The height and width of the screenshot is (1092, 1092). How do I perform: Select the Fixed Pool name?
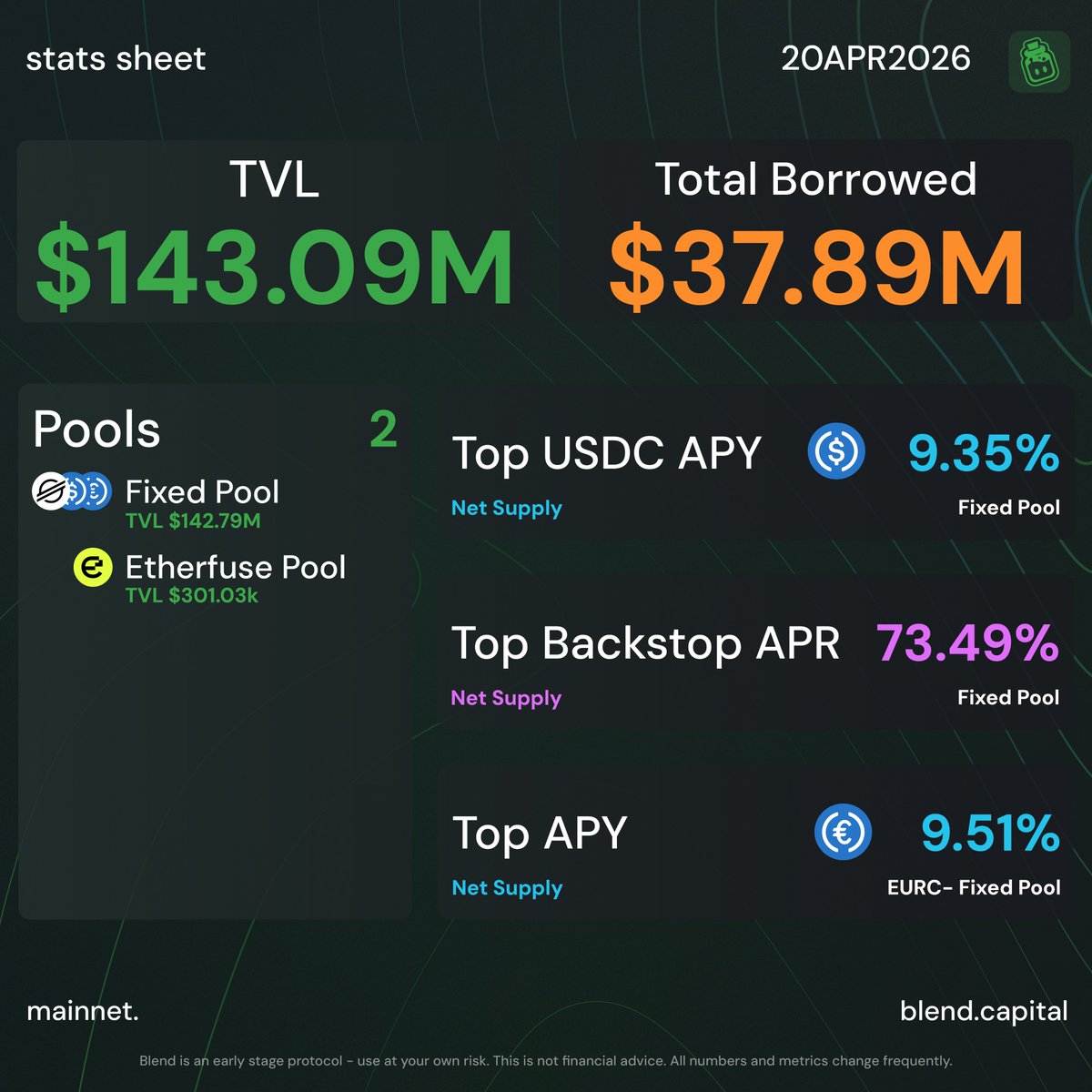[x=202, y=491]
